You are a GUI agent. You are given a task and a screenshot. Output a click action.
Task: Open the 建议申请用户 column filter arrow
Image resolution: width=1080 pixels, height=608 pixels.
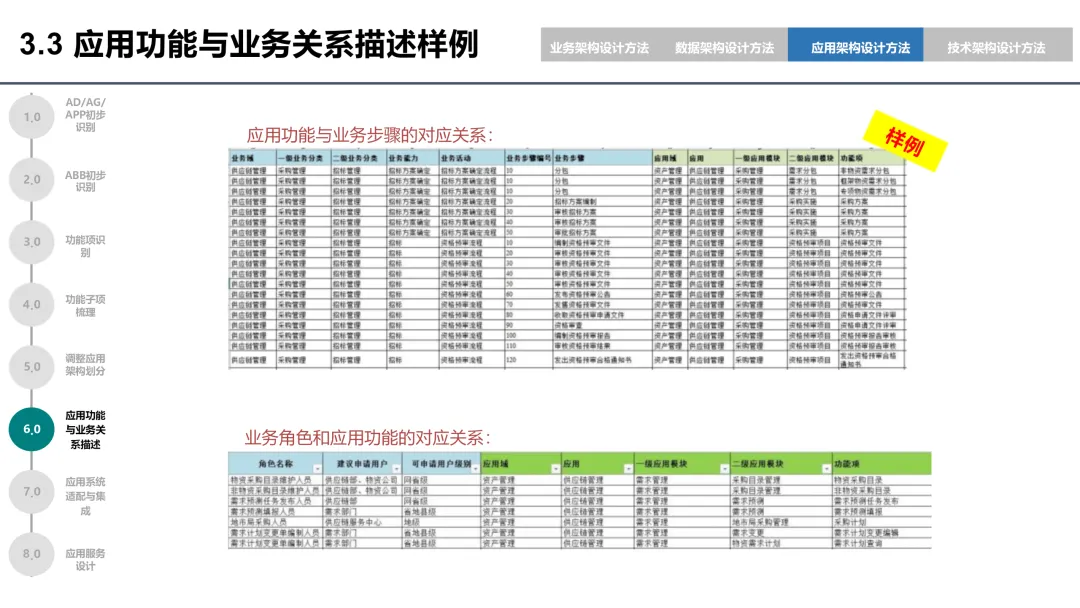click(396, 469)
